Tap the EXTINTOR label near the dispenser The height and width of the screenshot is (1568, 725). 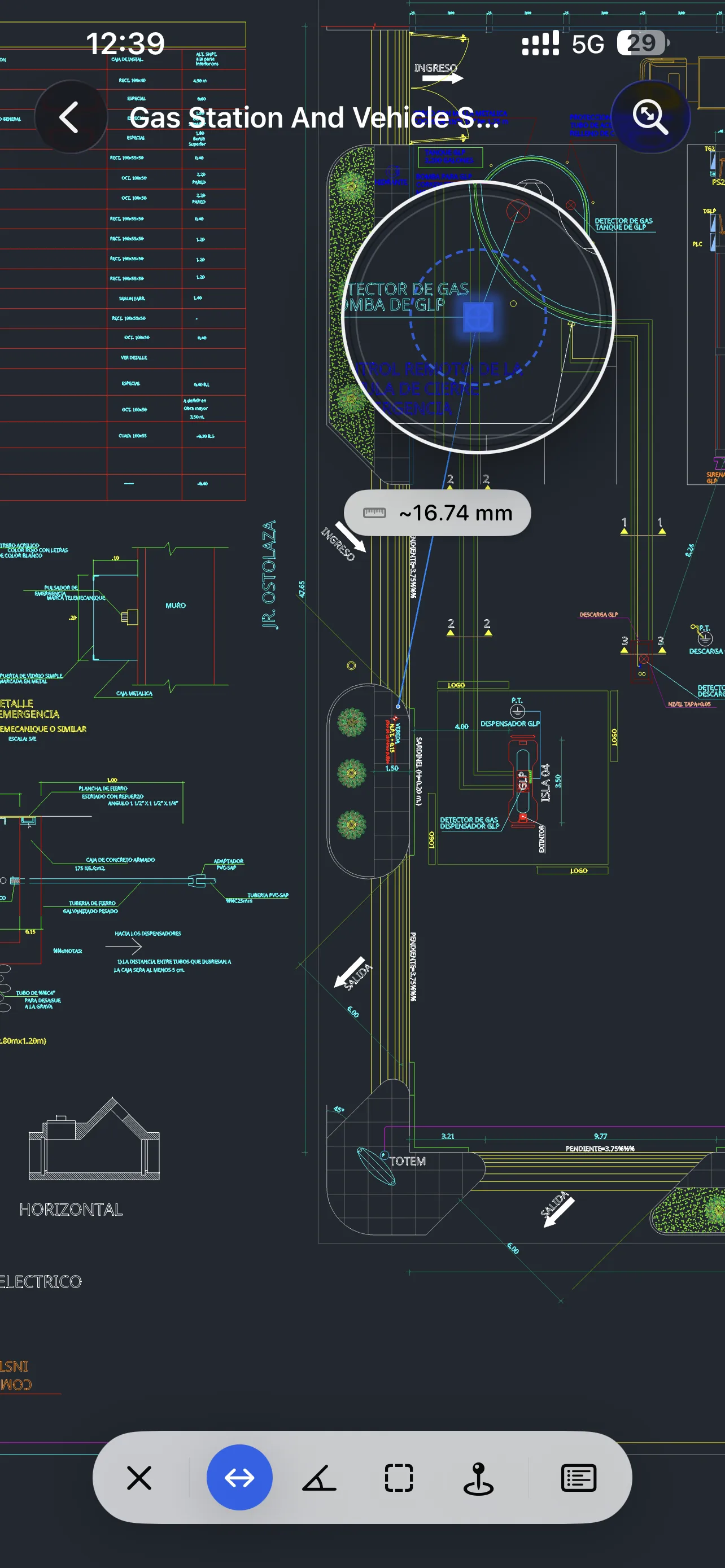click(x=541, y=839)
